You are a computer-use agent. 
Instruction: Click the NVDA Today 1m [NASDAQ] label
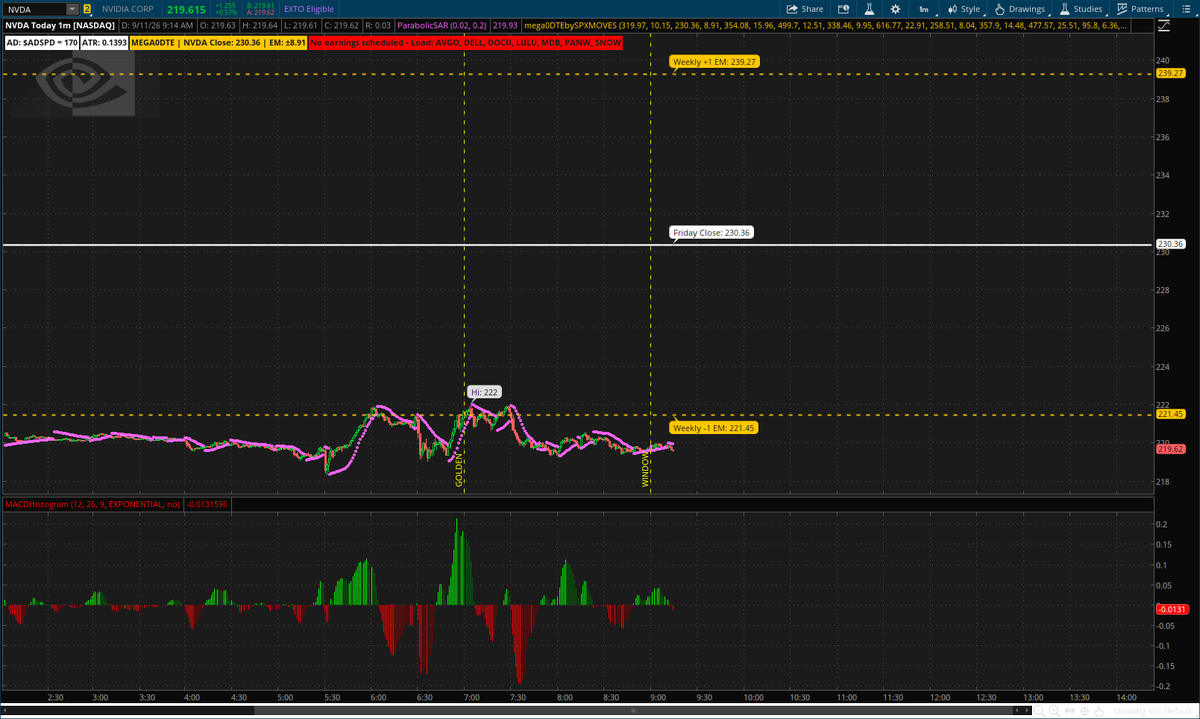click(x=59, y=27)
